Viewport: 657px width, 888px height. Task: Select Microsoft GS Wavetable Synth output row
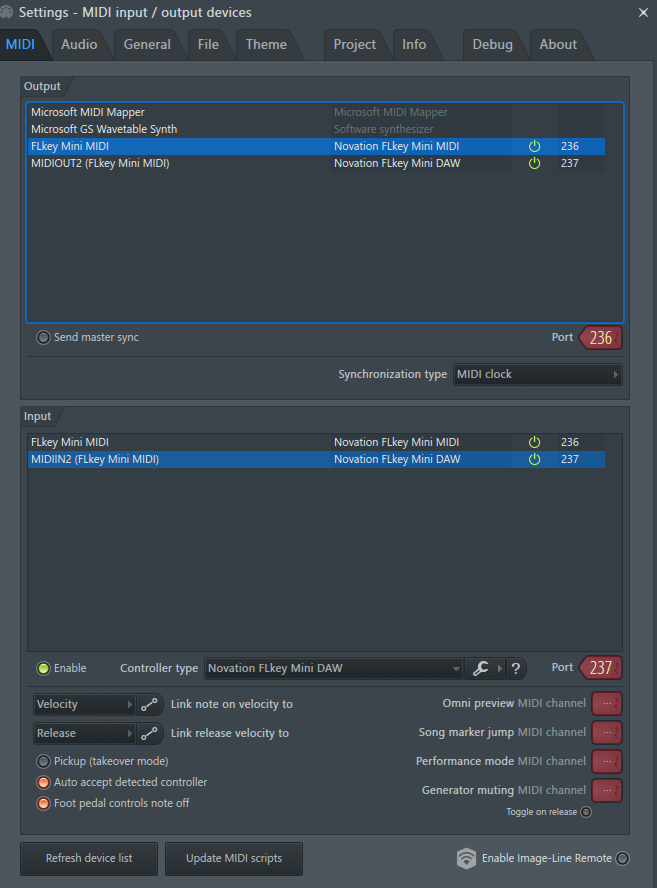coord(317,129)
